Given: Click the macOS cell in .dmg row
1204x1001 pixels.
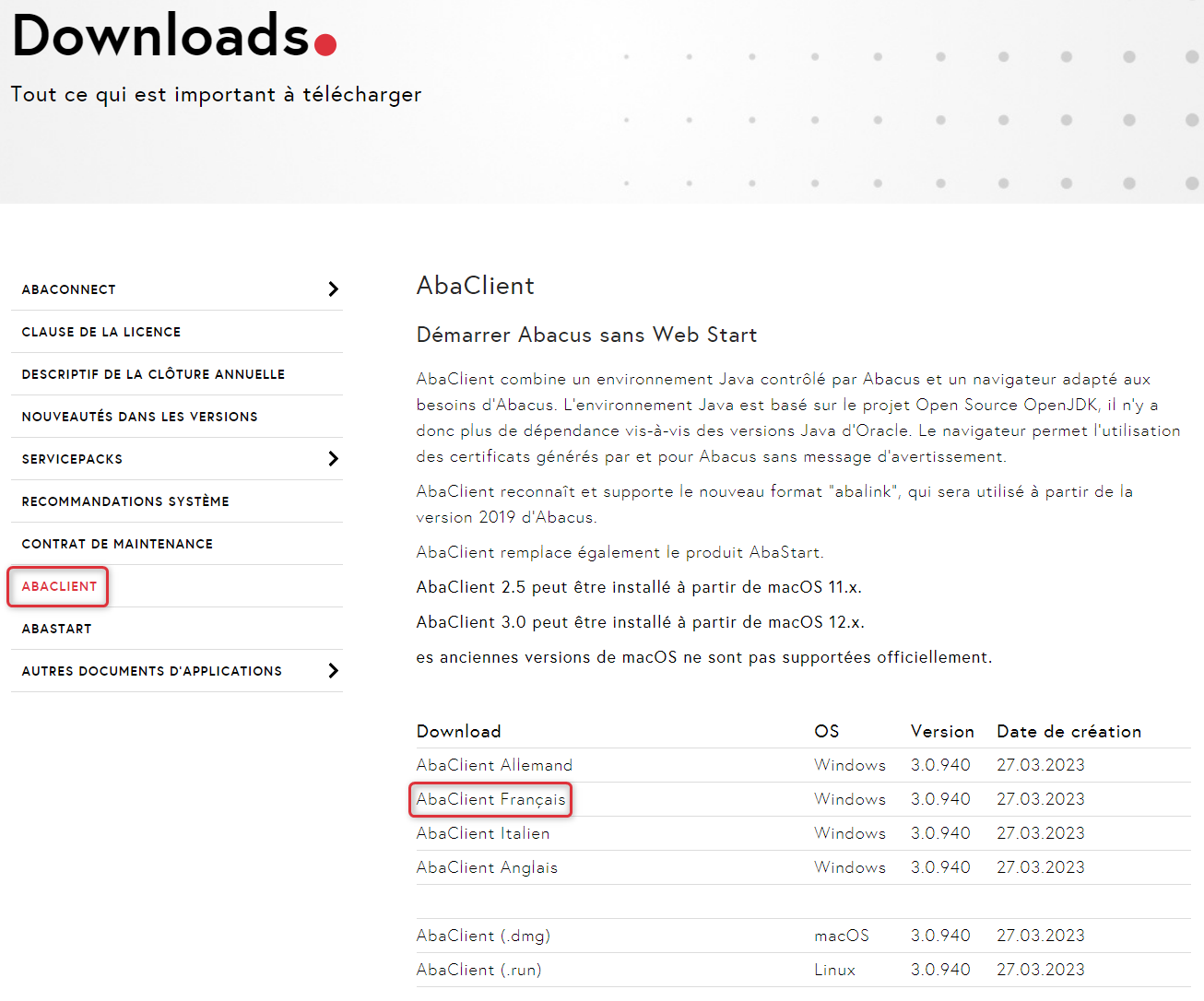Looking at the screenshot, I should coord(842,936).
